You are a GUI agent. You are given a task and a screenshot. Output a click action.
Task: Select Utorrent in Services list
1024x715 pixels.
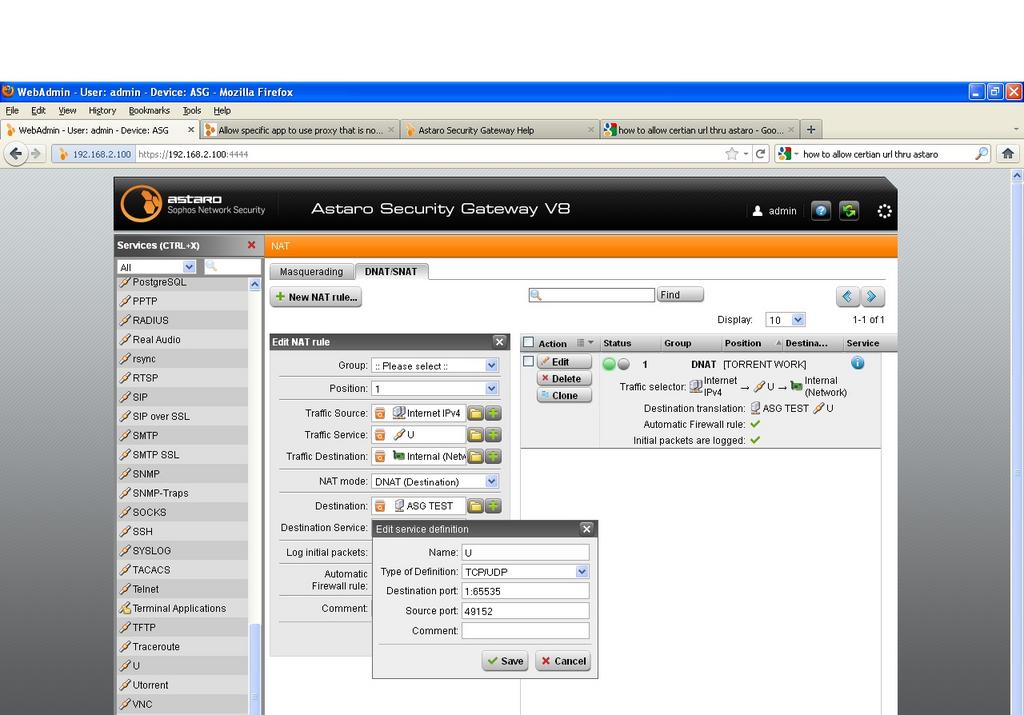tap(182, 685)
